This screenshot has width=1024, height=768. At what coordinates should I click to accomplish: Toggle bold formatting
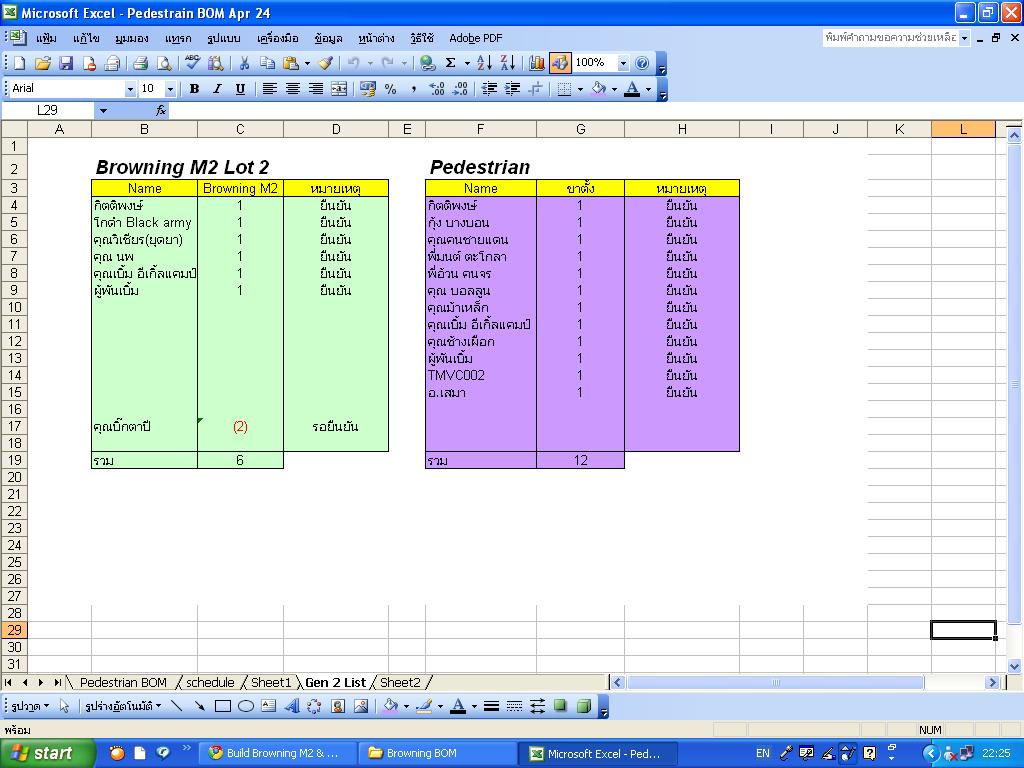coord(194,89)
